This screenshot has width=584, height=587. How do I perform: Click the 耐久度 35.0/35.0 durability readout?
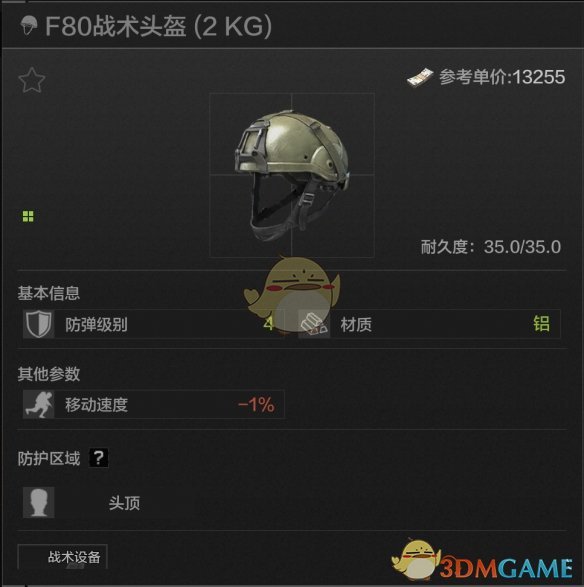[491, 247]
